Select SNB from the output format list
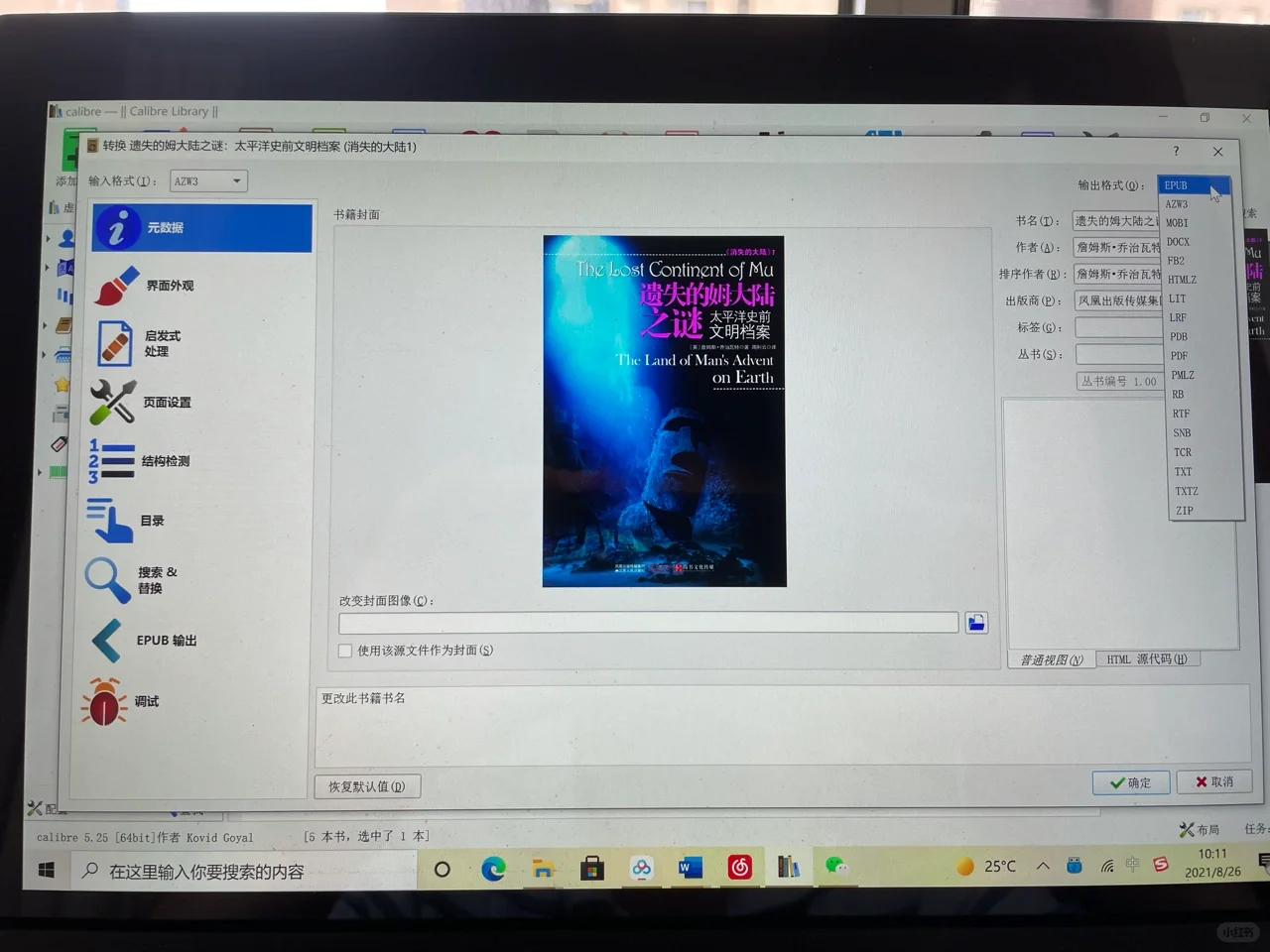 1182,433
